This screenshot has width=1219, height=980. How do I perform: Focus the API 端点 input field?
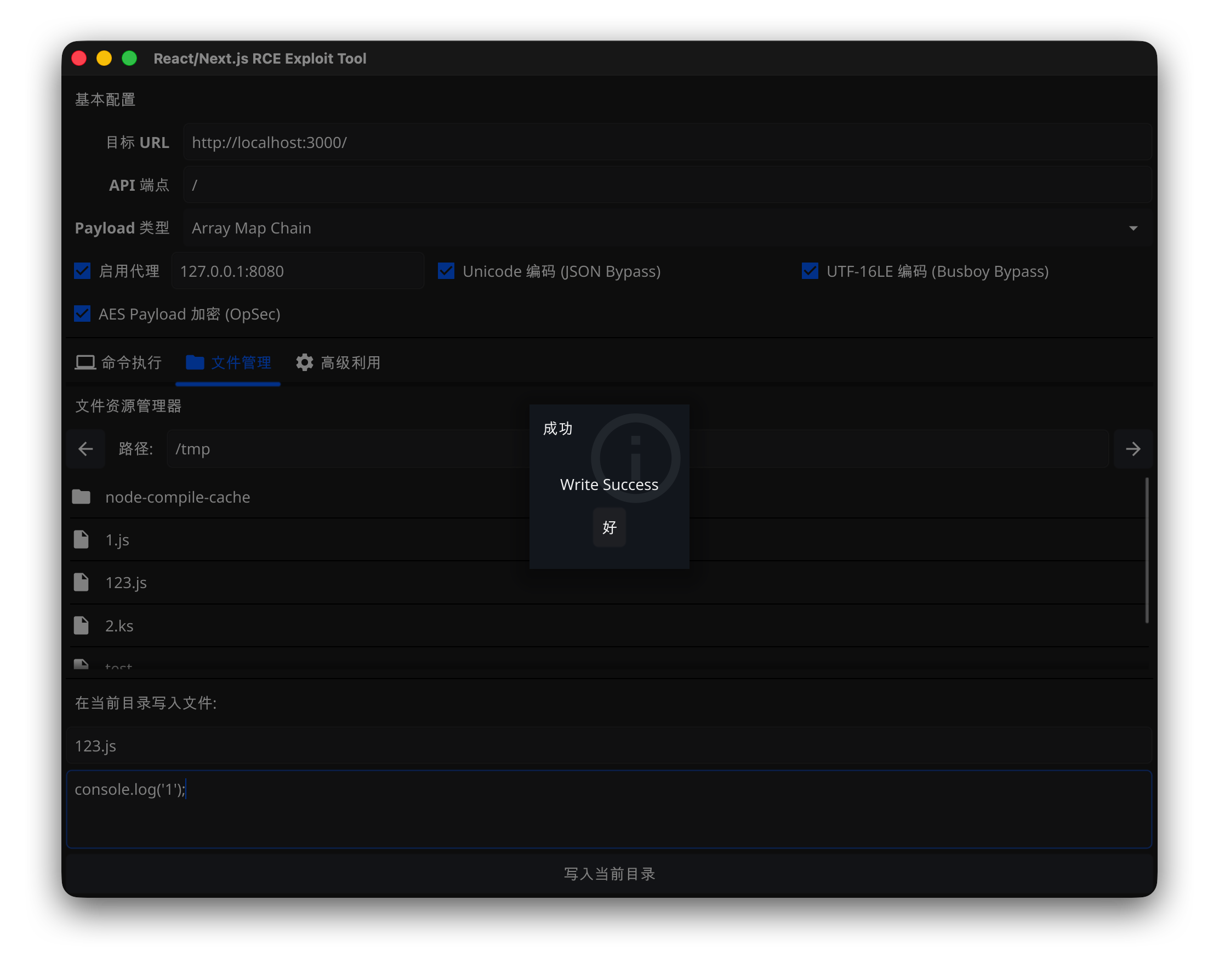(x=667, y=185)
